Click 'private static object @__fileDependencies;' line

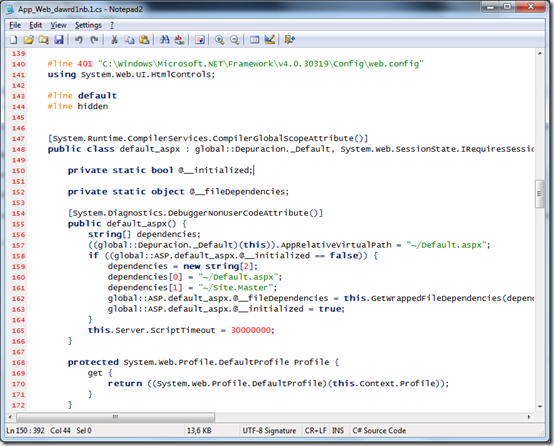[178, 192]
